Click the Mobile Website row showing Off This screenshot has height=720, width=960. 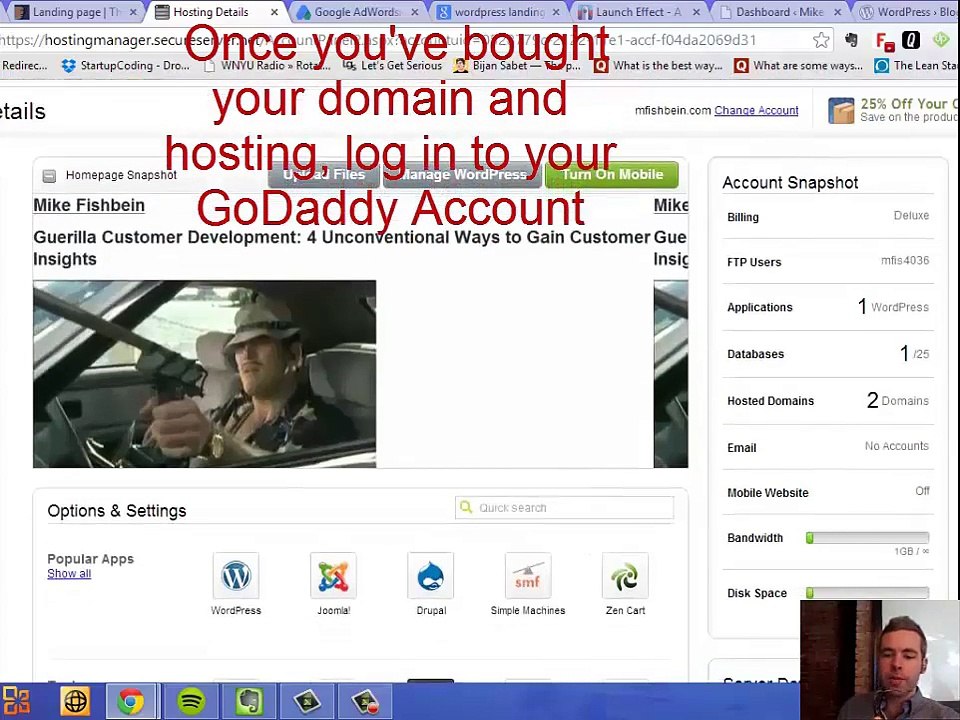click(828, 492)
